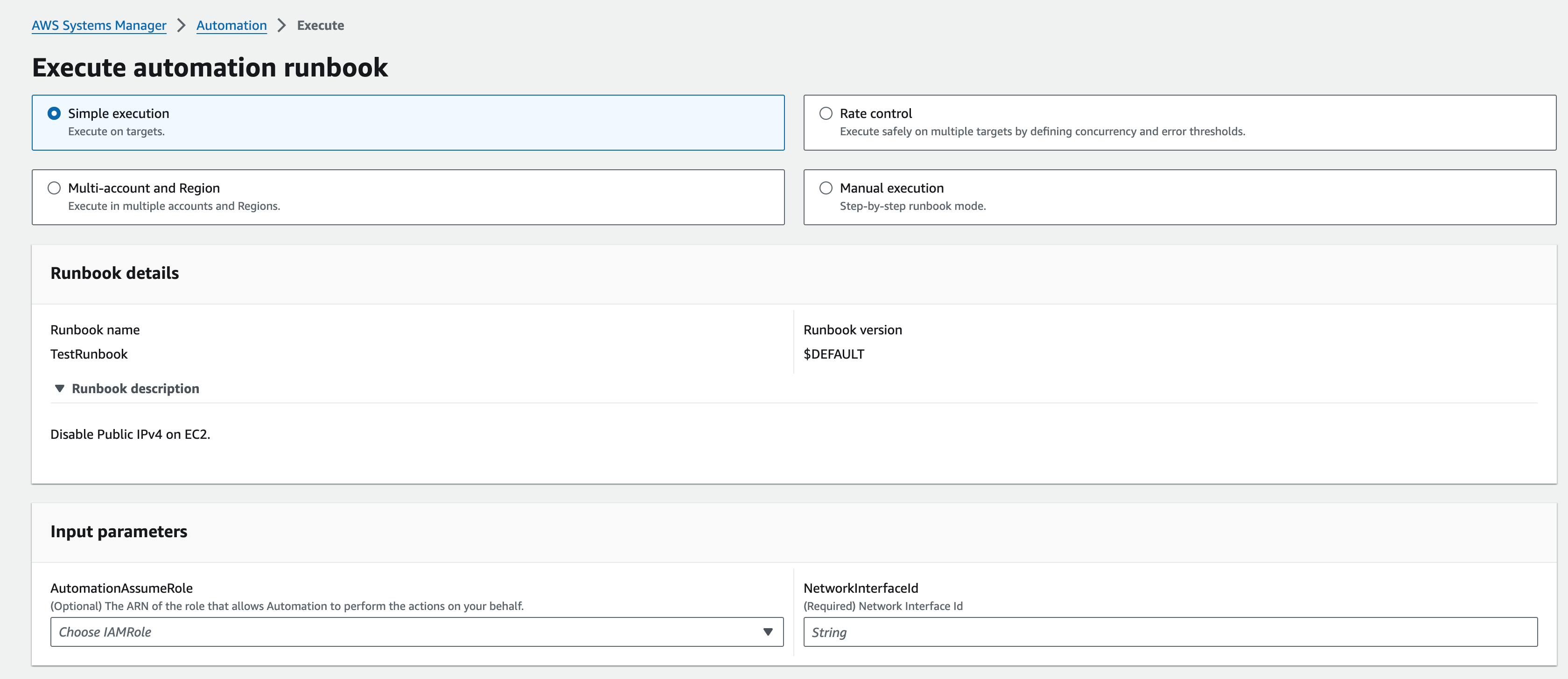Screen dimensions: 1568x679
Task: Click the AutomationAssumeRole dropdown arrow icon
Action: coord(768,632)
